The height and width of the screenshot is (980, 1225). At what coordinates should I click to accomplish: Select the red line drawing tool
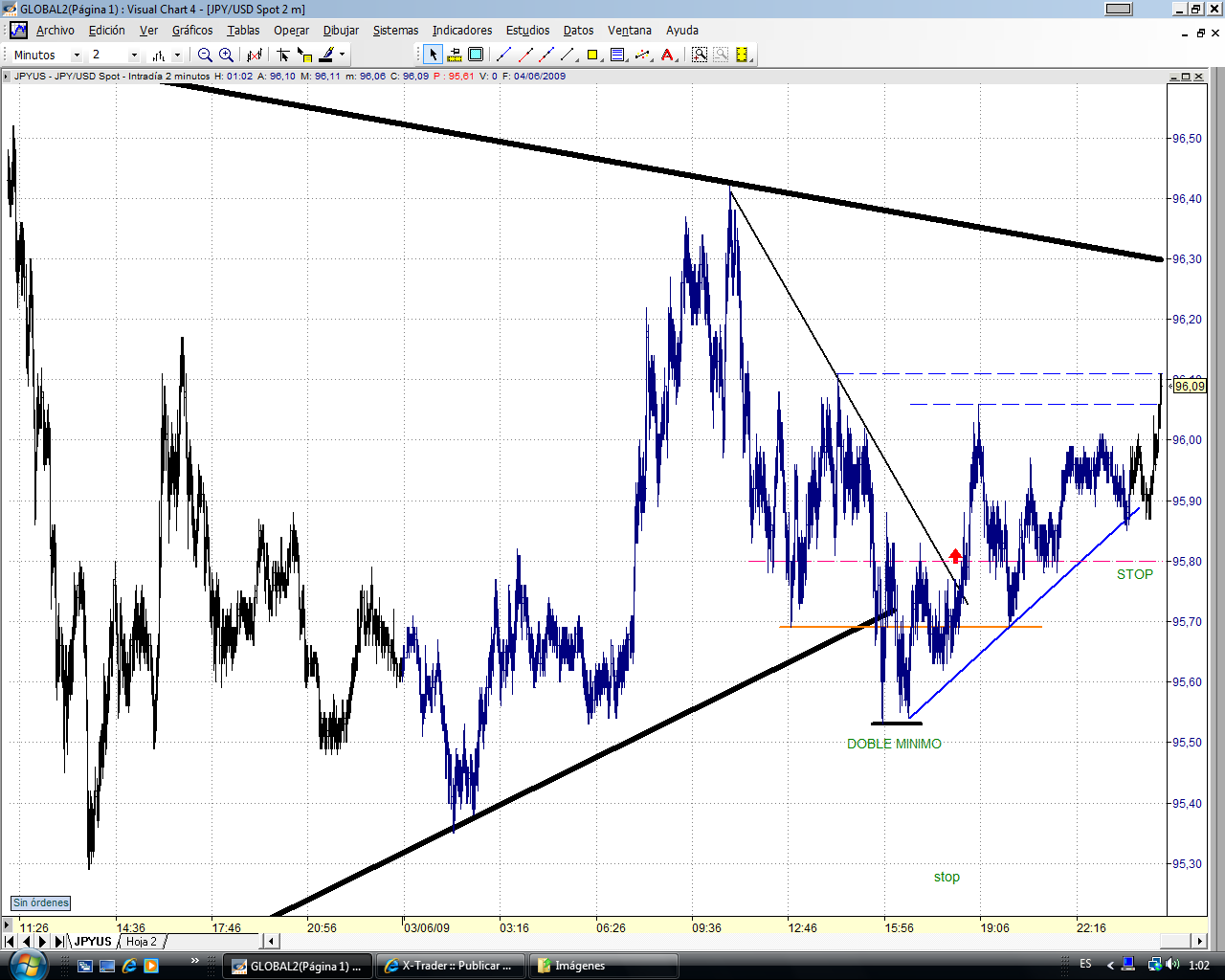point(525,56)
